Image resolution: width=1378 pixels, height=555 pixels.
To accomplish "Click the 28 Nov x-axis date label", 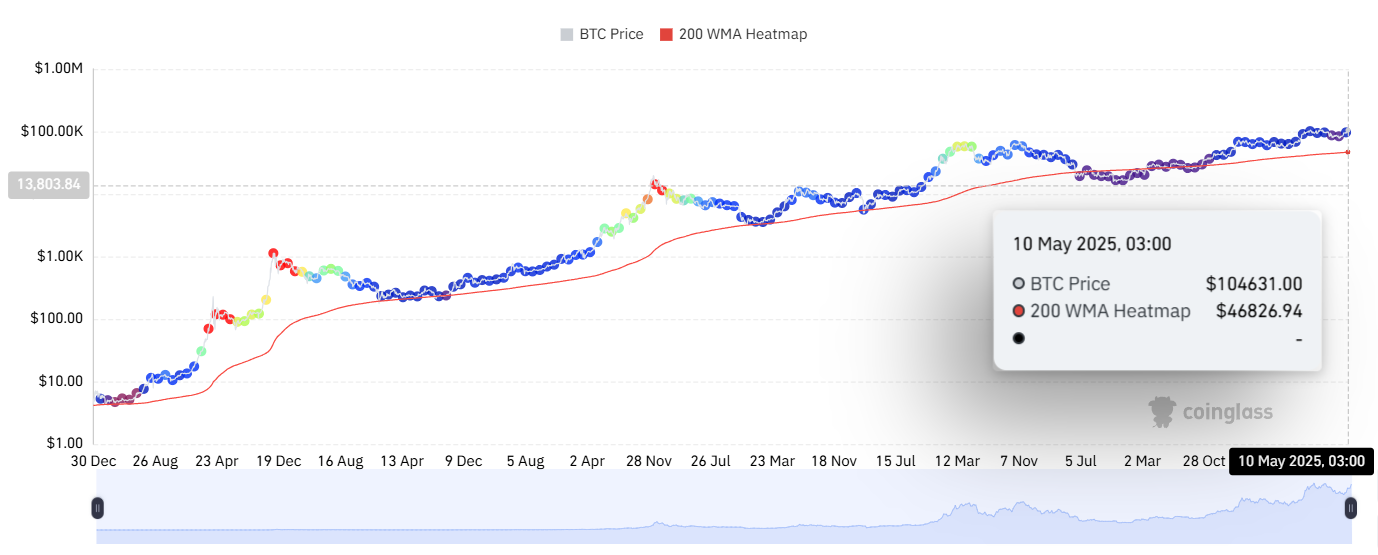I will (x=649, y=461).
